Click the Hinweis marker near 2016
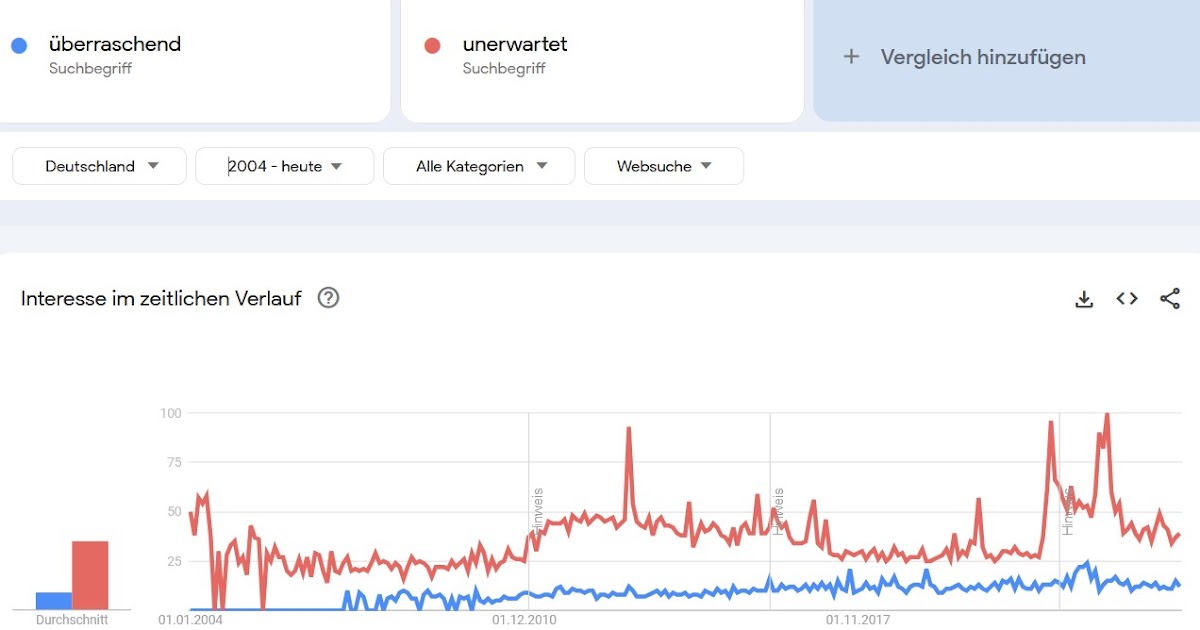Viewport: 1200px width, 630px height. [779, 510]
